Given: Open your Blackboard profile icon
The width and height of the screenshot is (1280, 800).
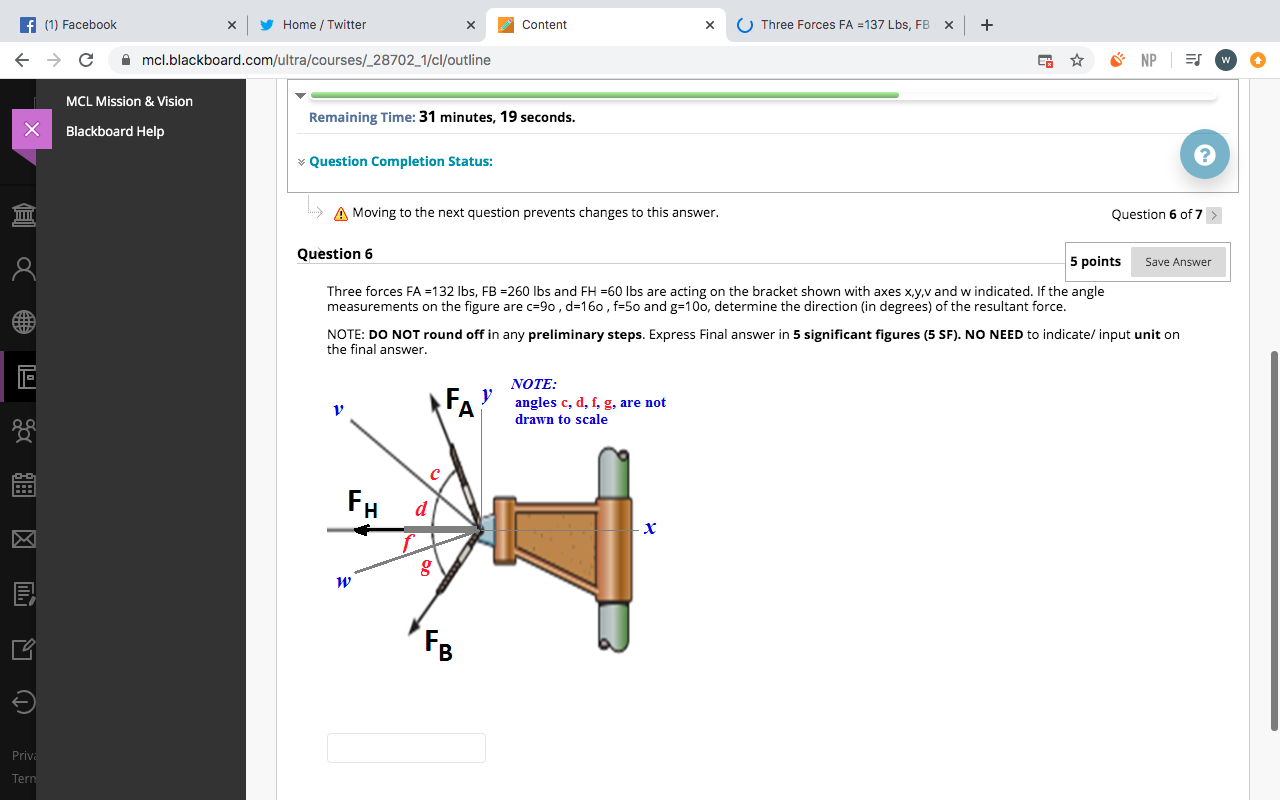Looking at the screenshot, I should (x=22, y=267).
